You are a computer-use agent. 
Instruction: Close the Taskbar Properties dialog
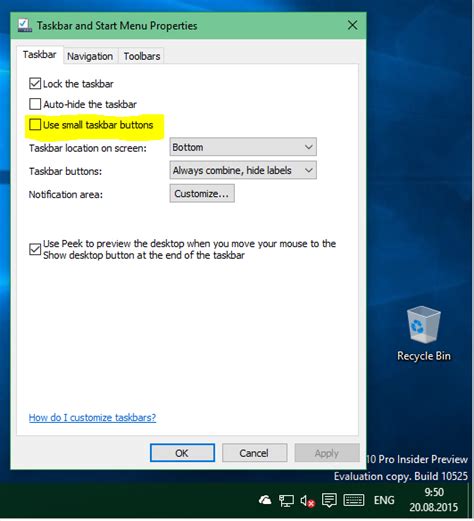point(353,25)
